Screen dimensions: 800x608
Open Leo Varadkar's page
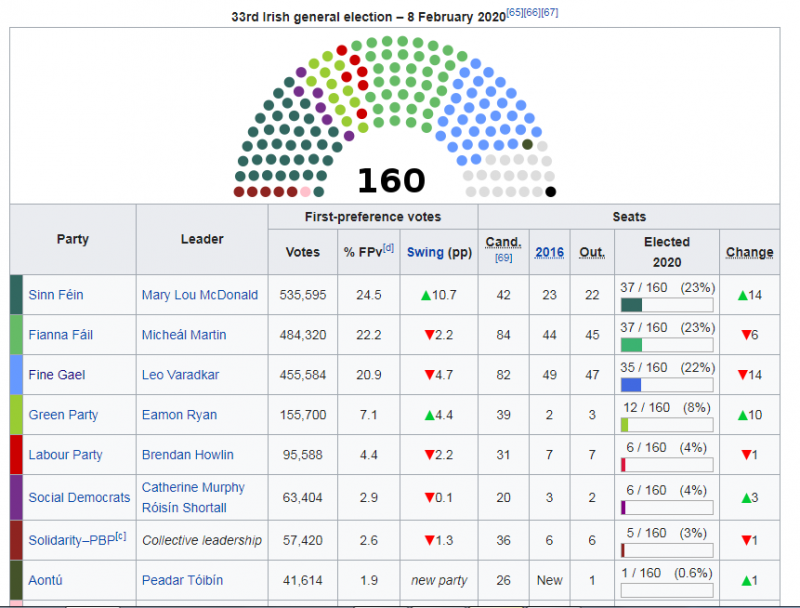point(180,375)
